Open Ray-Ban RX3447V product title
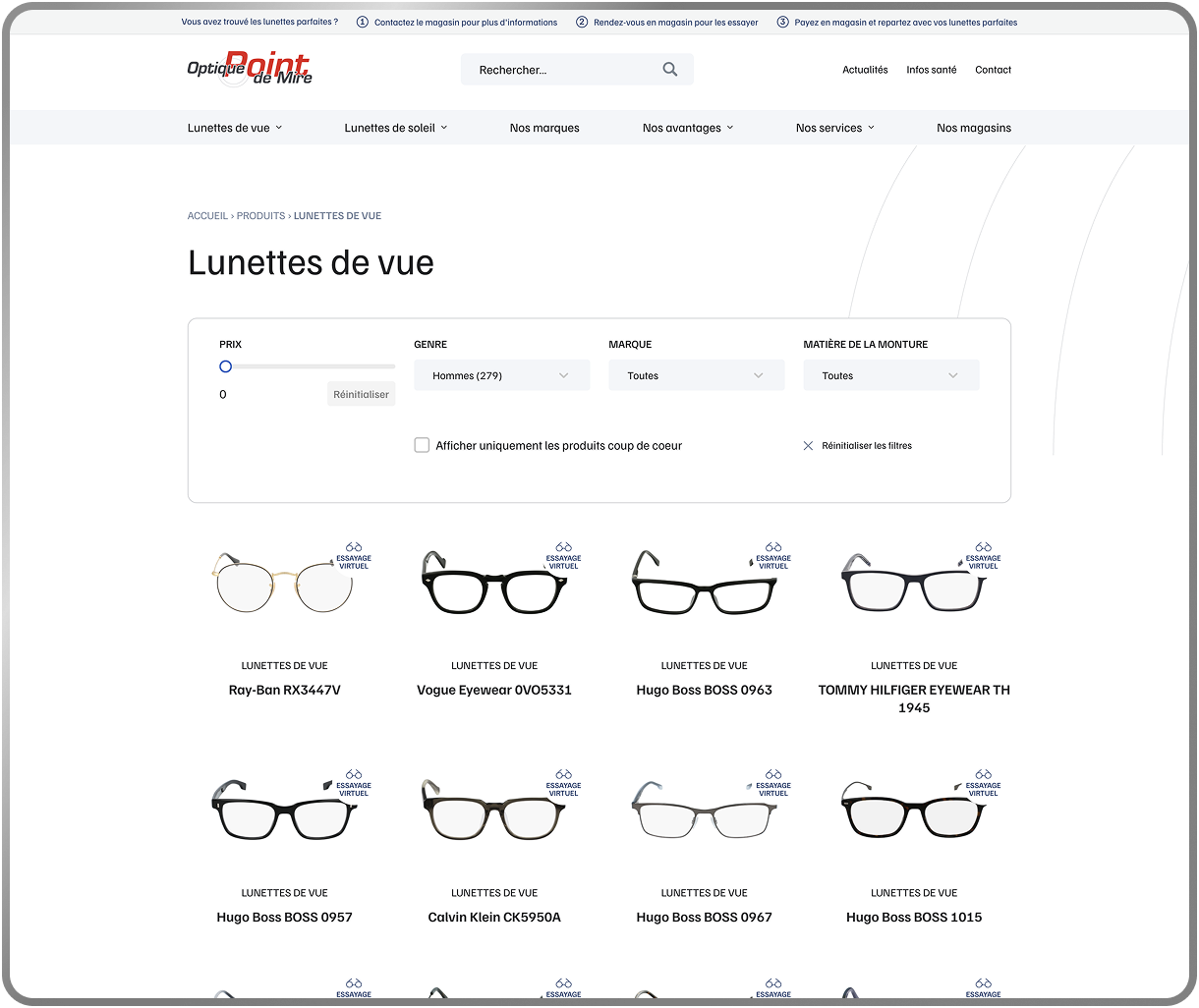The image size is (1199, 1008). tap(285, 690)
